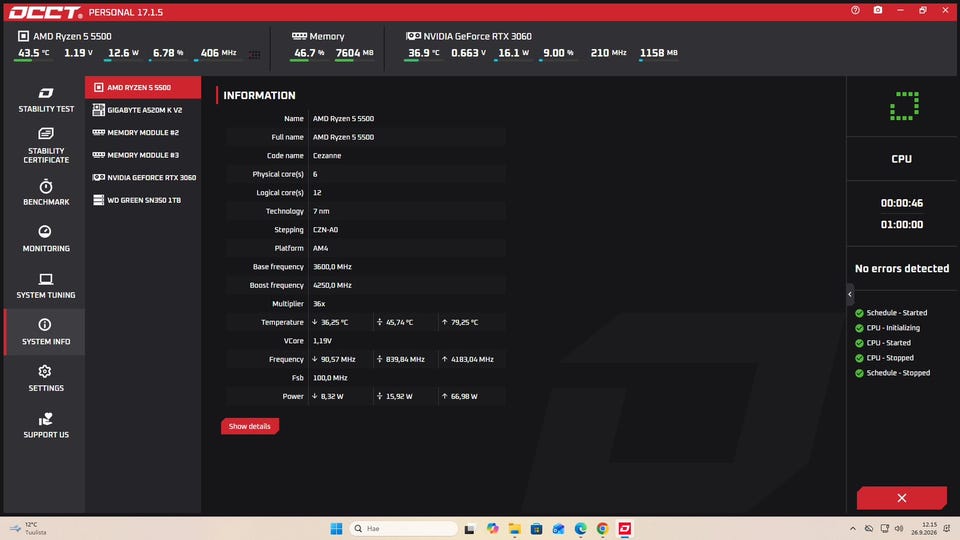The image size is (960, 540).
Task: Click the green dotted CPU test icon
Action: [x=904, y=106]
